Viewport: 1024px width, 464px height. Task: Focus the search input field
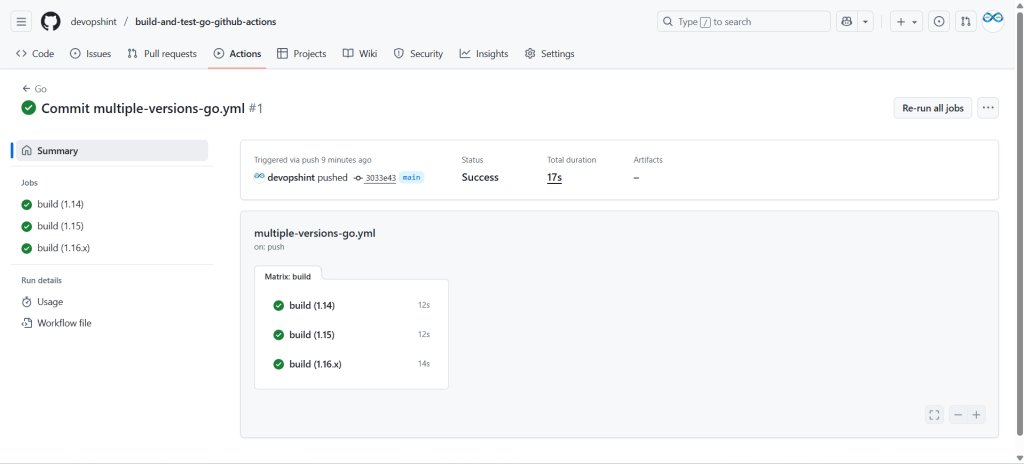pos(744,22)
